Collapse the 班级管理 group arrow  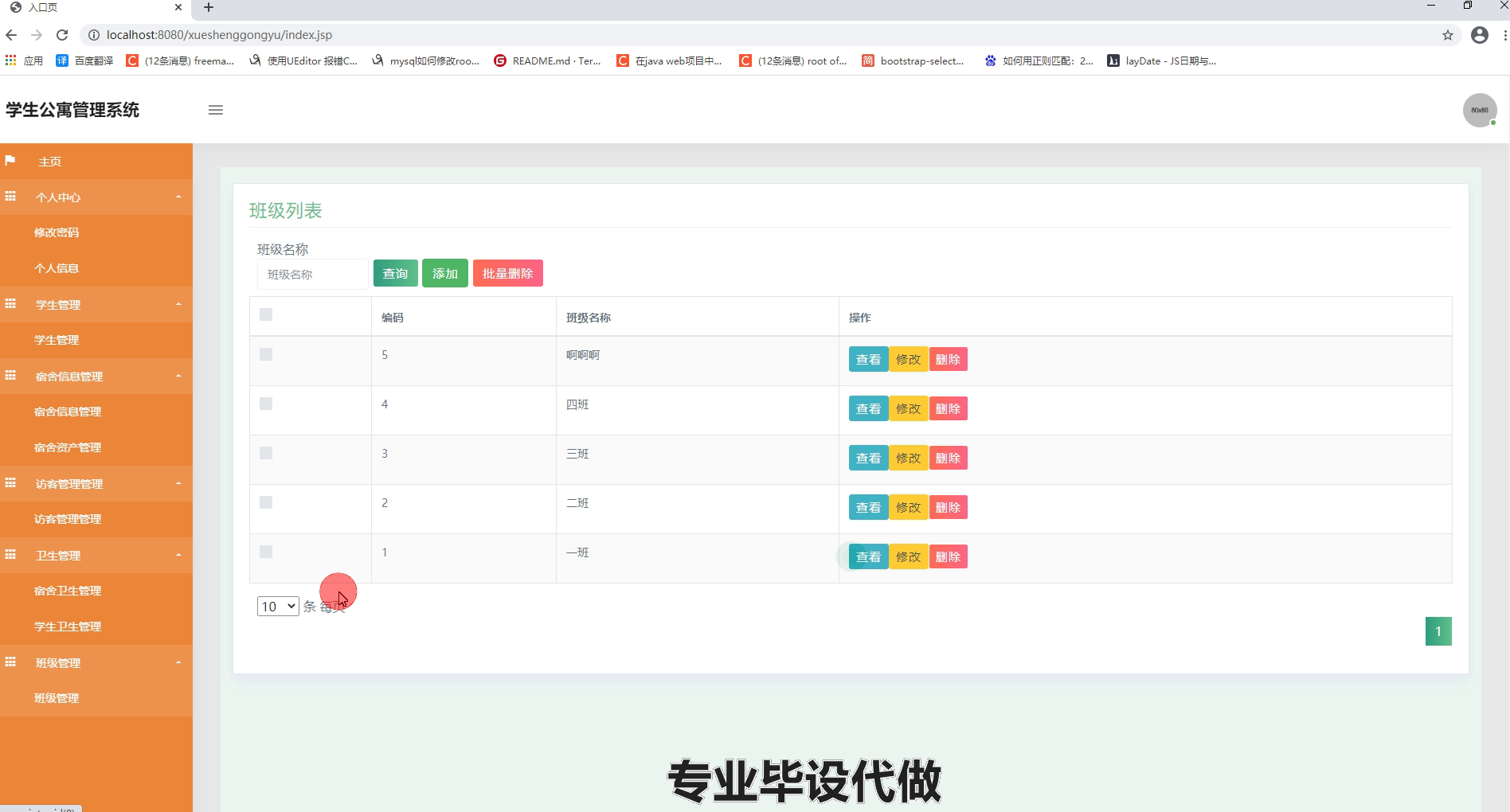click(x=178, y=662)
